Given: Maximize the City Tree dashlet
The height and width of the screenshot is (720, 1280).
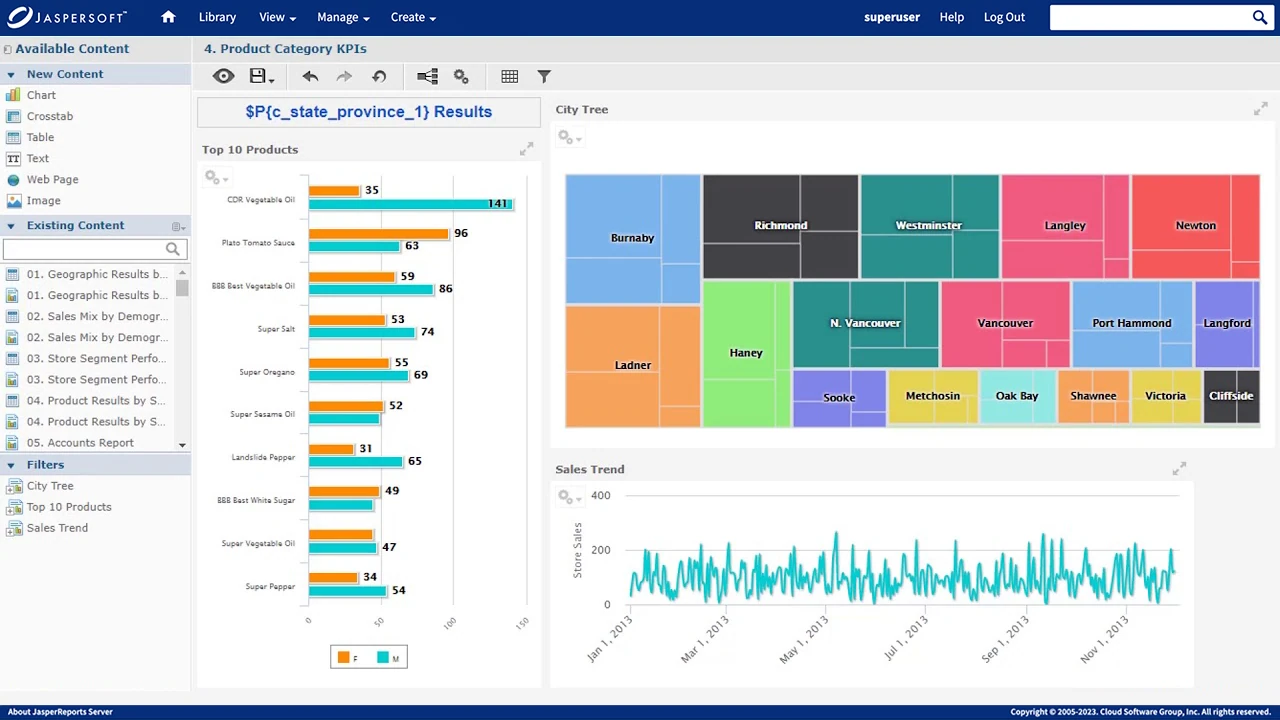Looking at the screenshot, I should pyautogui.click(x=1260, y=109).
